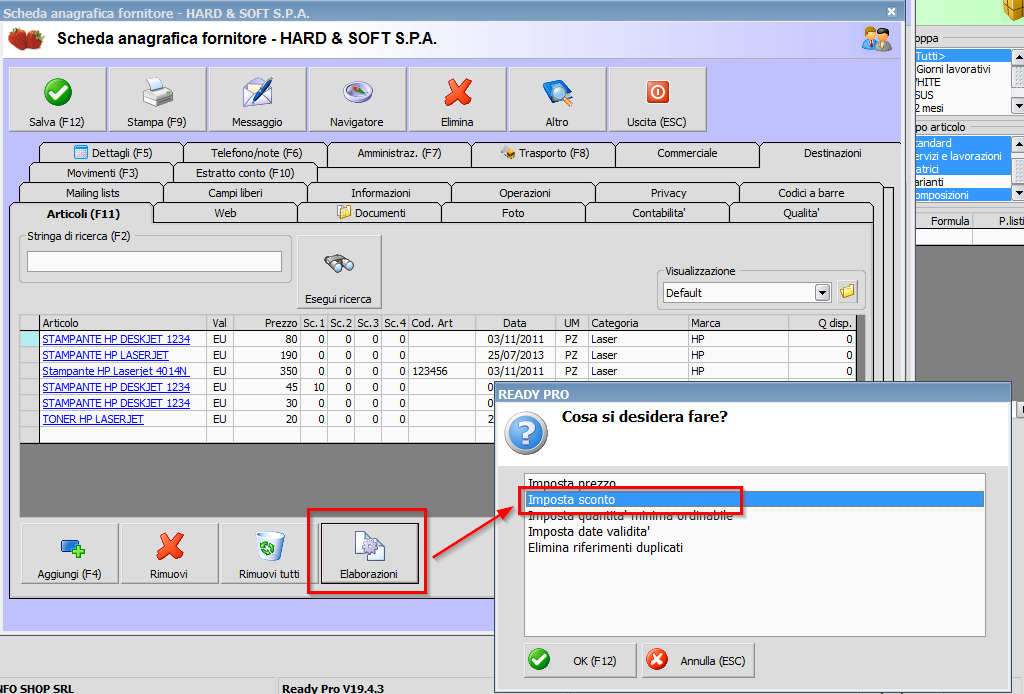Click the Stampa (F9) printer button
Image resolution: width=1024 pixels, height=694 pixels.
pyautogui.click(x=157, y=99)
